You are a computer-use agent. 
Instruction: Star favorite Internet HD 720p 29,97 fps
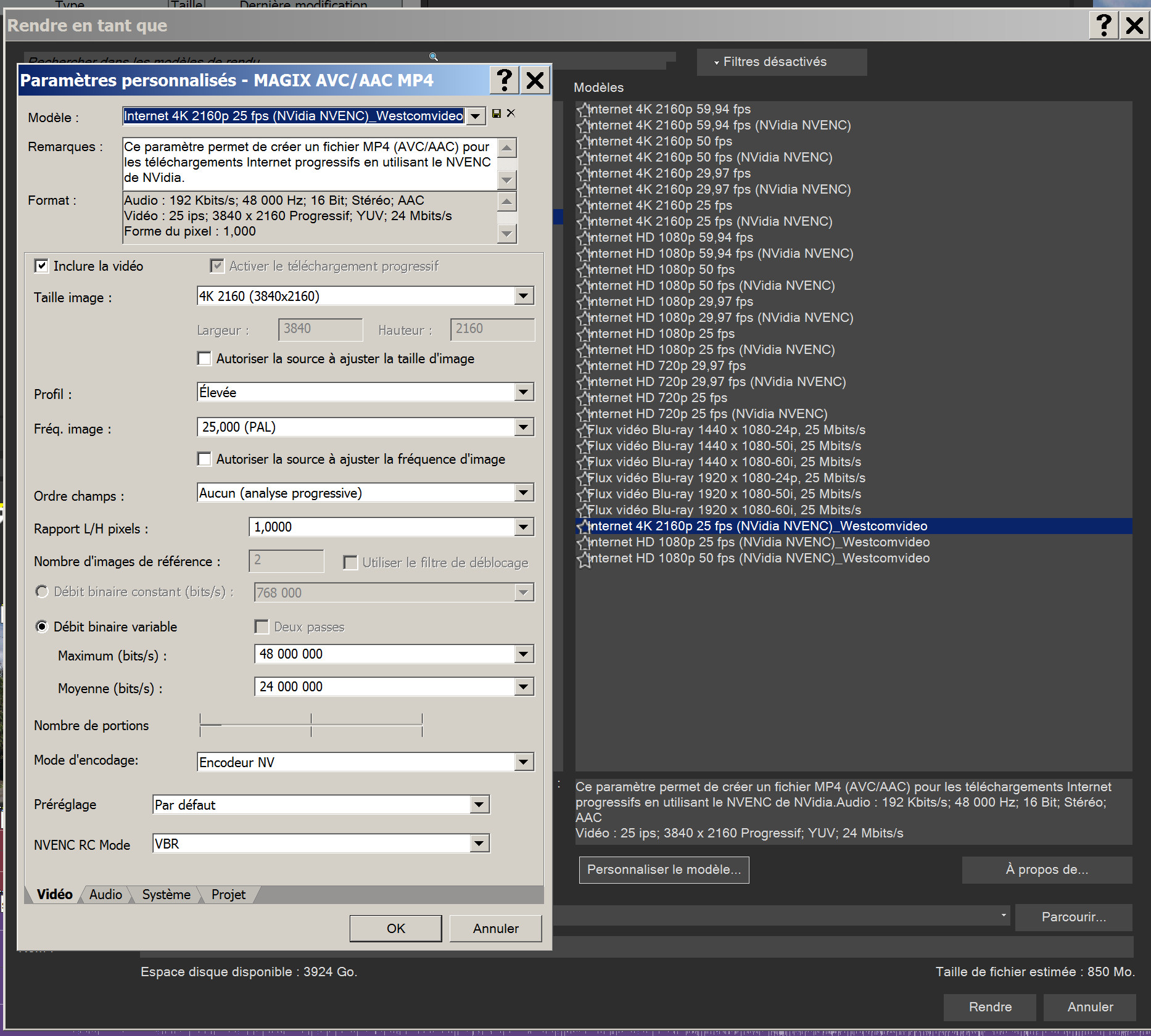click(x=583, y=366)
